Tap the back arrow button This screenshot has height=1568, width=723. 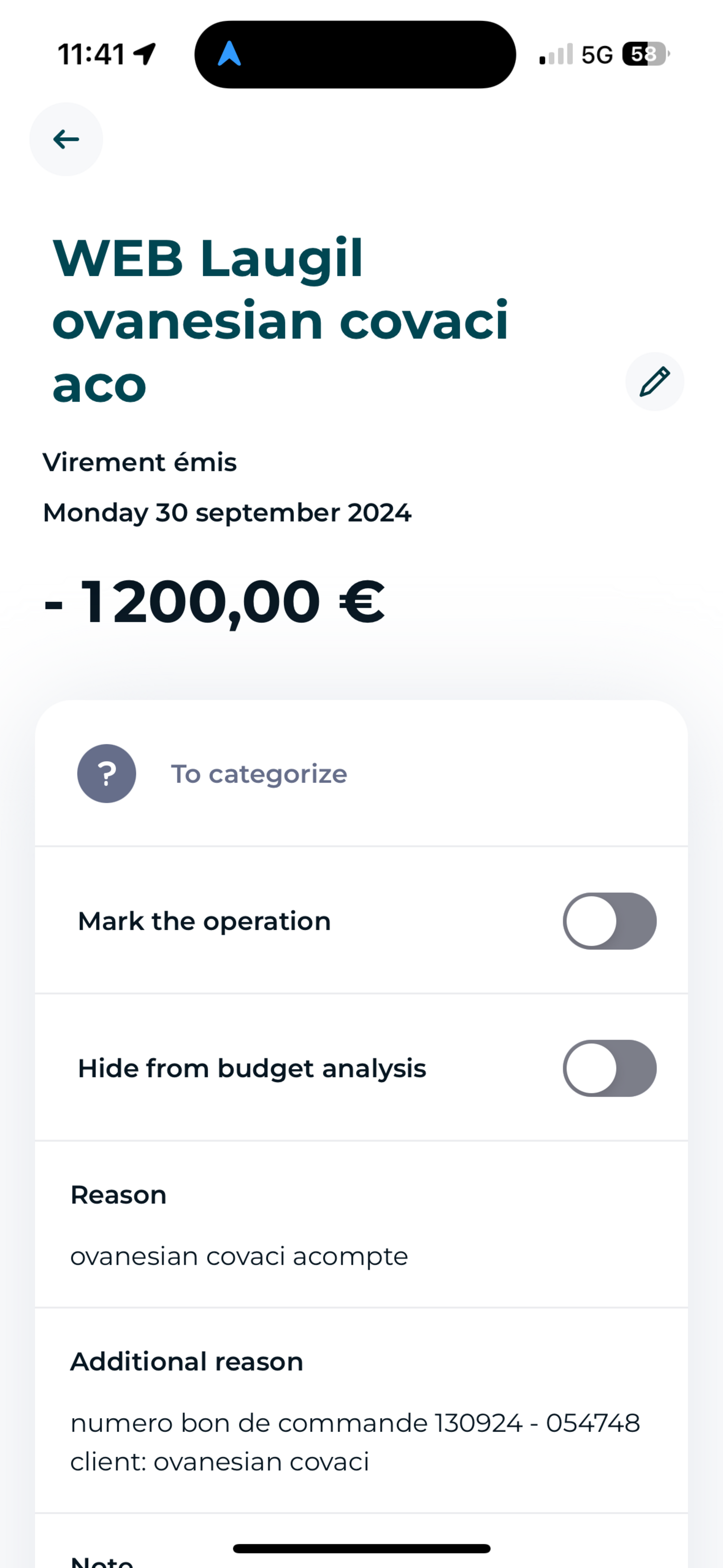tap(66, 139)
